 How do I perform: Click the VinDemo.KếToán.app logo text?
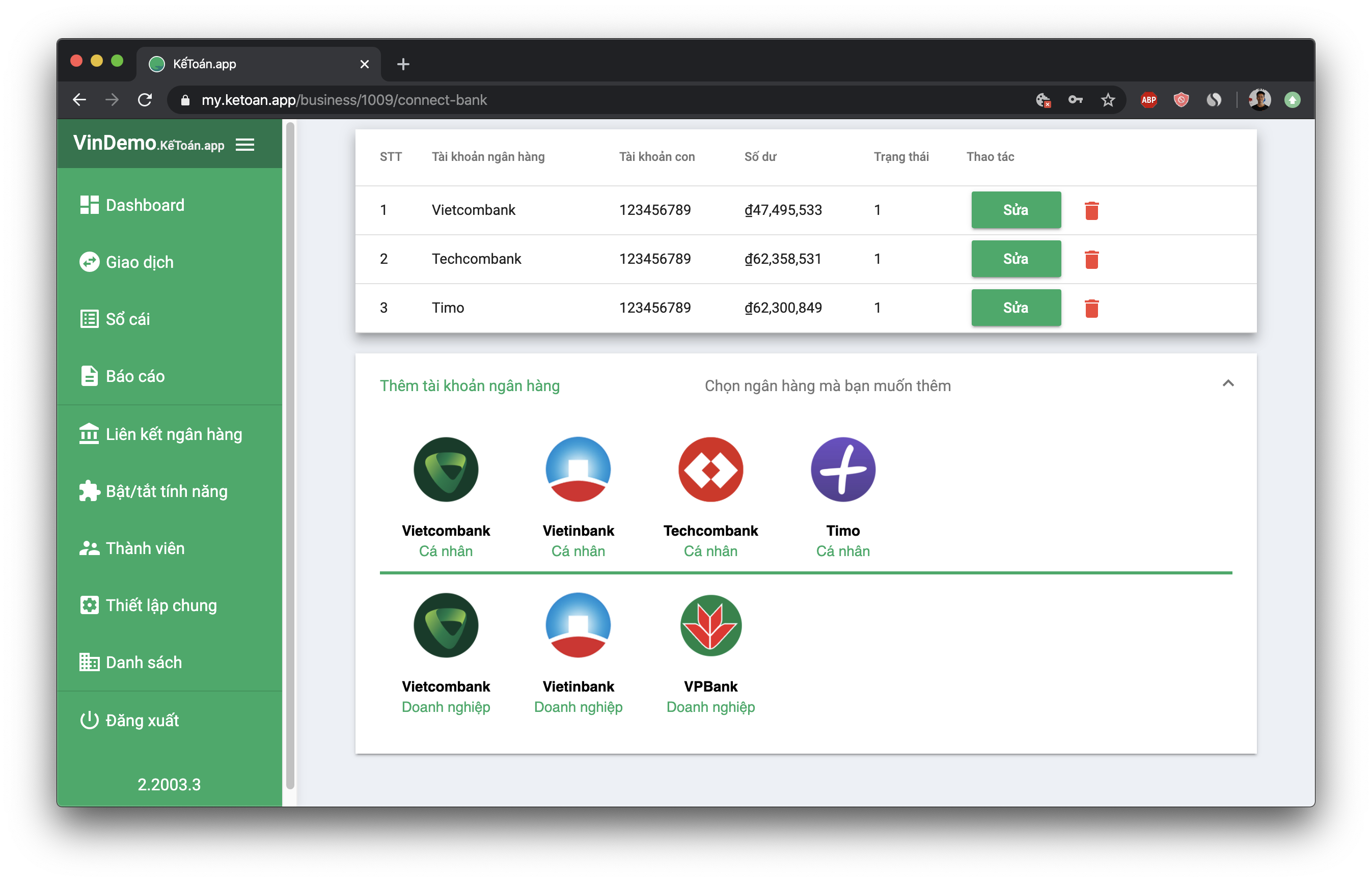click(149, 143)
